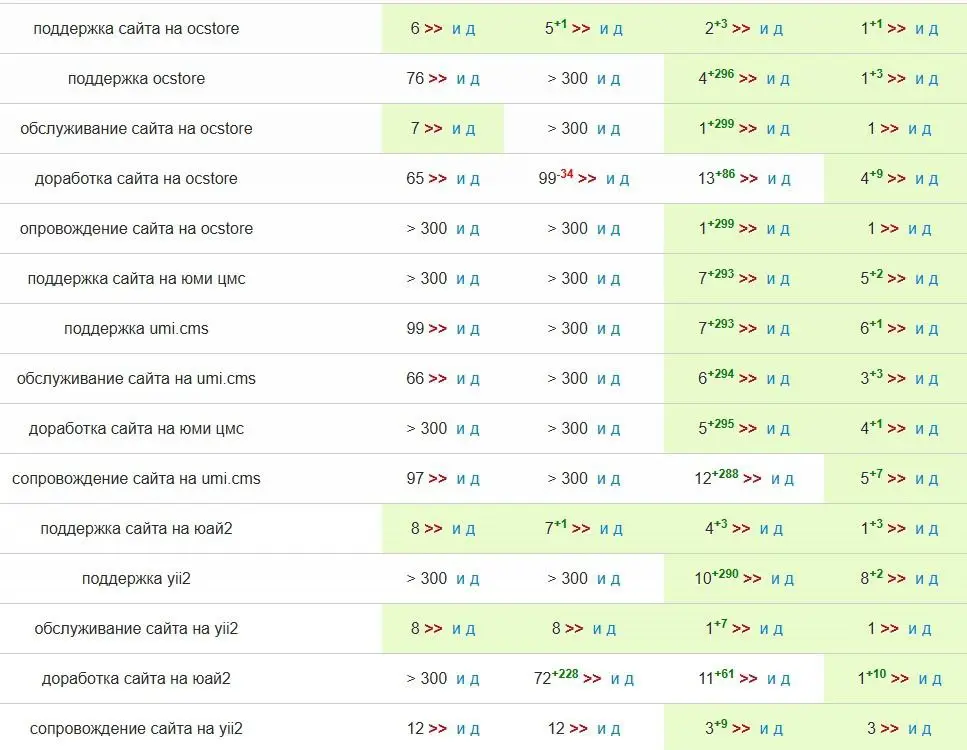Image resolution: width=967 pixels, height=750 pixels.
Task: Open >> after 65 in доработка сайта на ocstore row
Action: coord(438,179)
